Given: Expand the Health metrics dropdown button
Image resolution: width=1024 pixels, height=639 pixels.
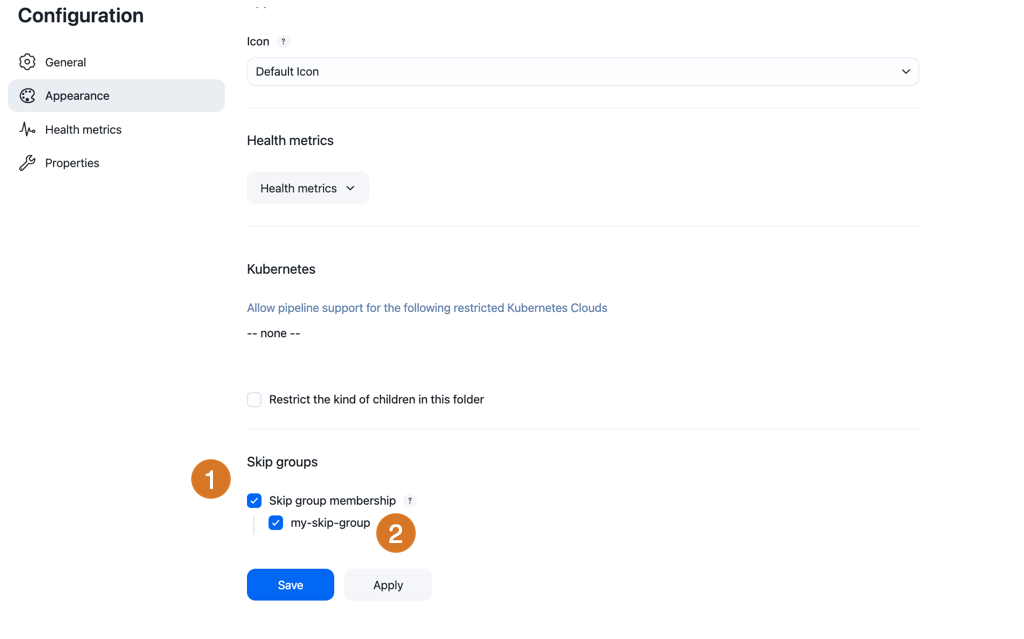Looking at the screenshot, I should (308, 188).
